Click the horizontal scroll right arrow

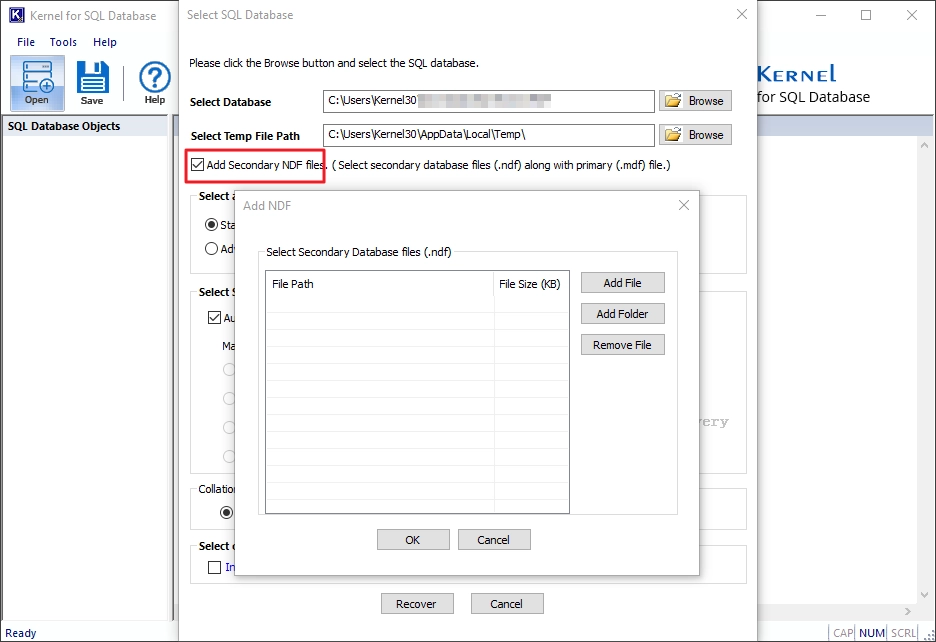(908, 612)
